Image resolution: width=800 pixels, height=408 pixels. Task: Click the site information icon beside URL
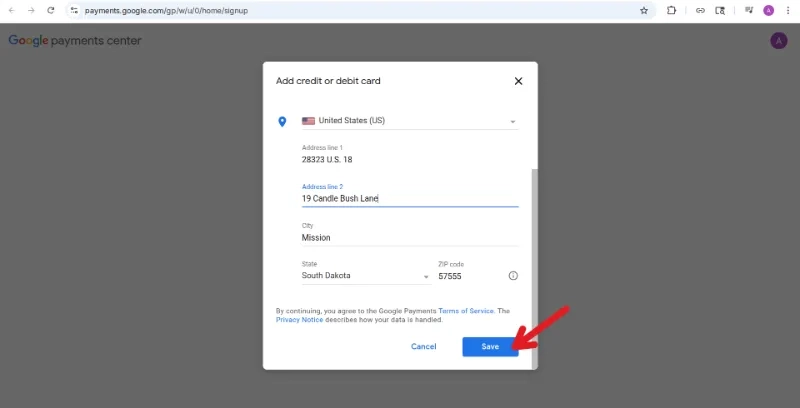(74, 10)
